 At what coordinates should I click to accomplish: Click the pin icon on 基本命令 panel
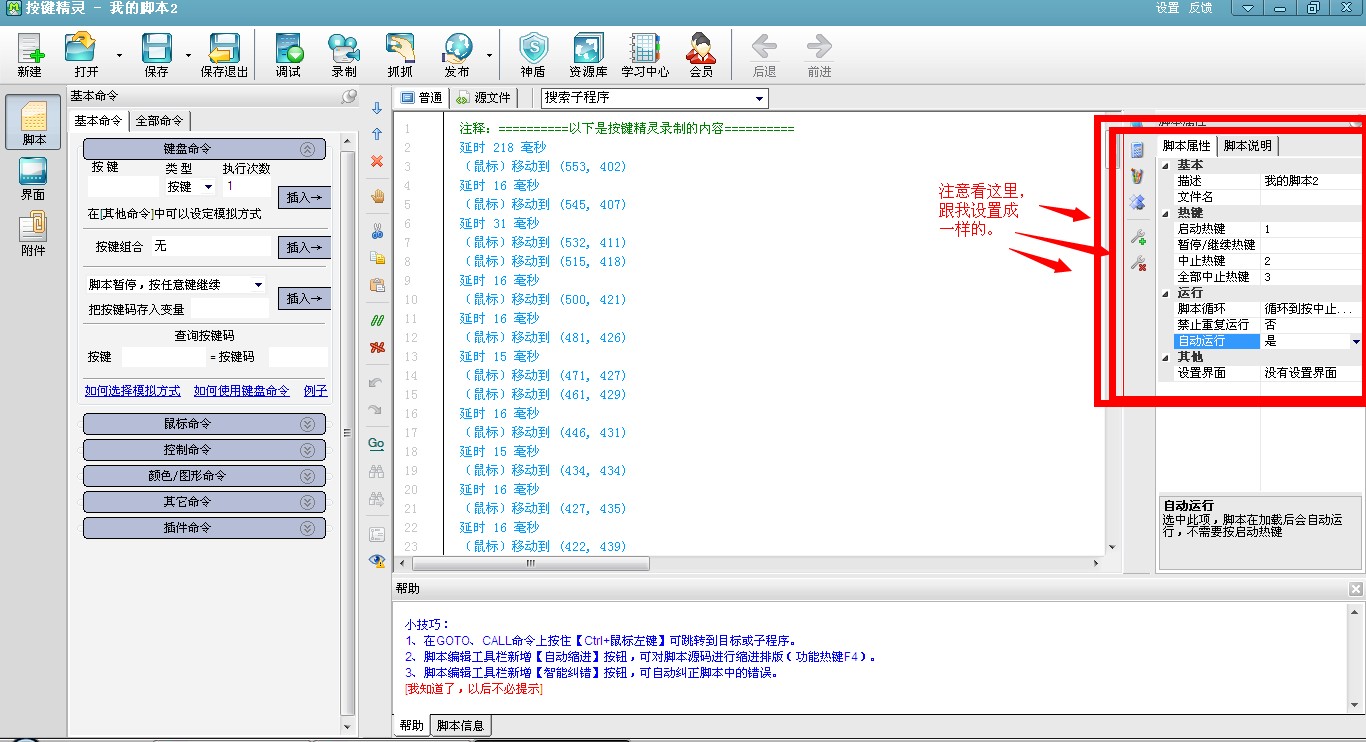349,97
